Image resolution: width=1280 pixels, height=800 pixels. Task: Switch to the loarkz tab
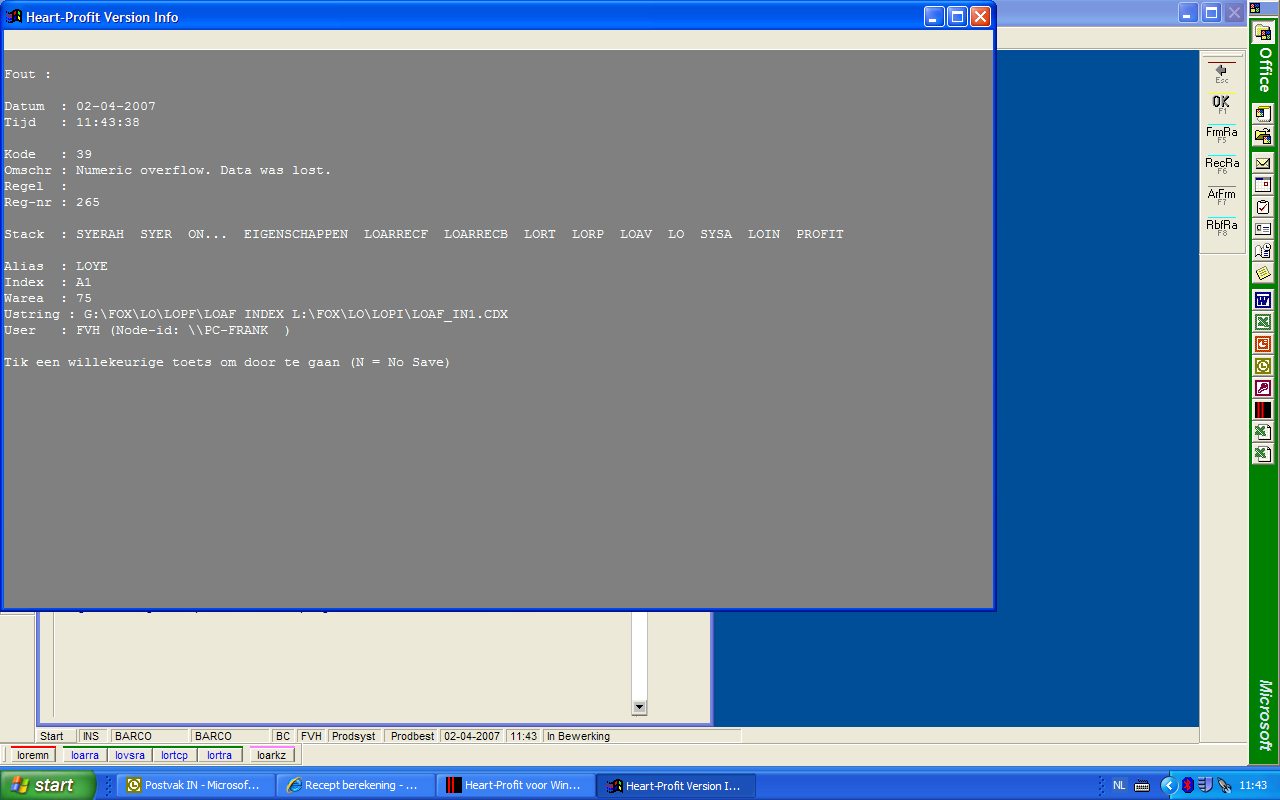point(272,755)
